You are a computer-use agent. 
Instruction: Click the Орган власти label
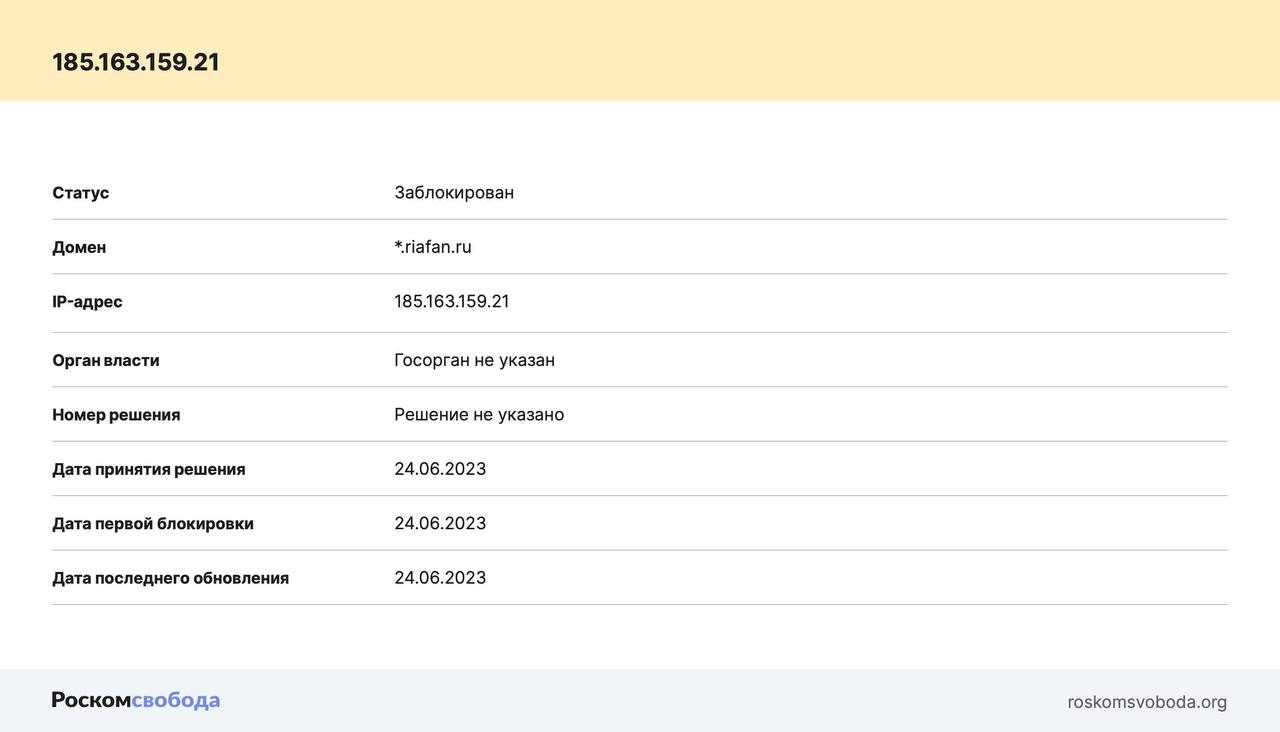[x=106, y=360]
